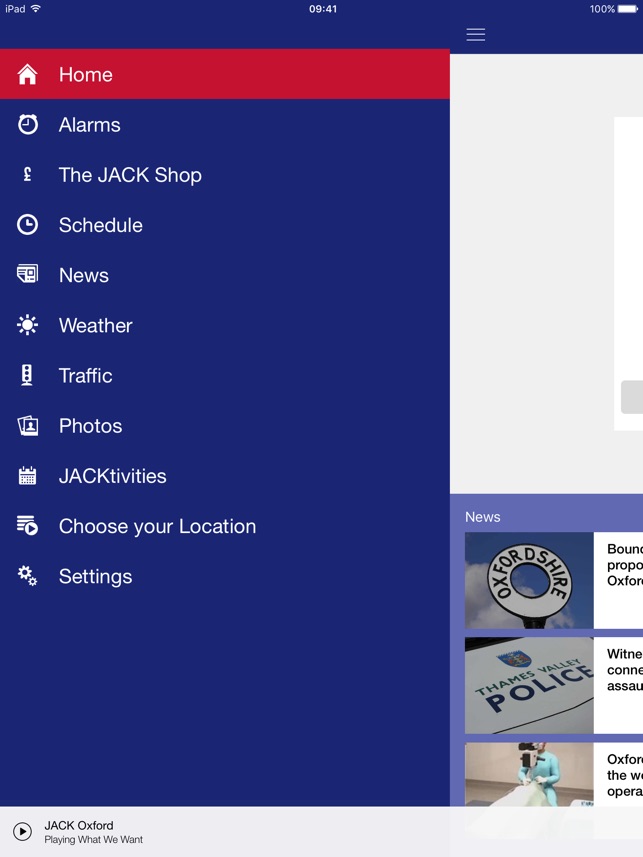This screenshot has height=857, width=643.
Task: Tap the battery indicator in status bar
Action: click(627, 9)
